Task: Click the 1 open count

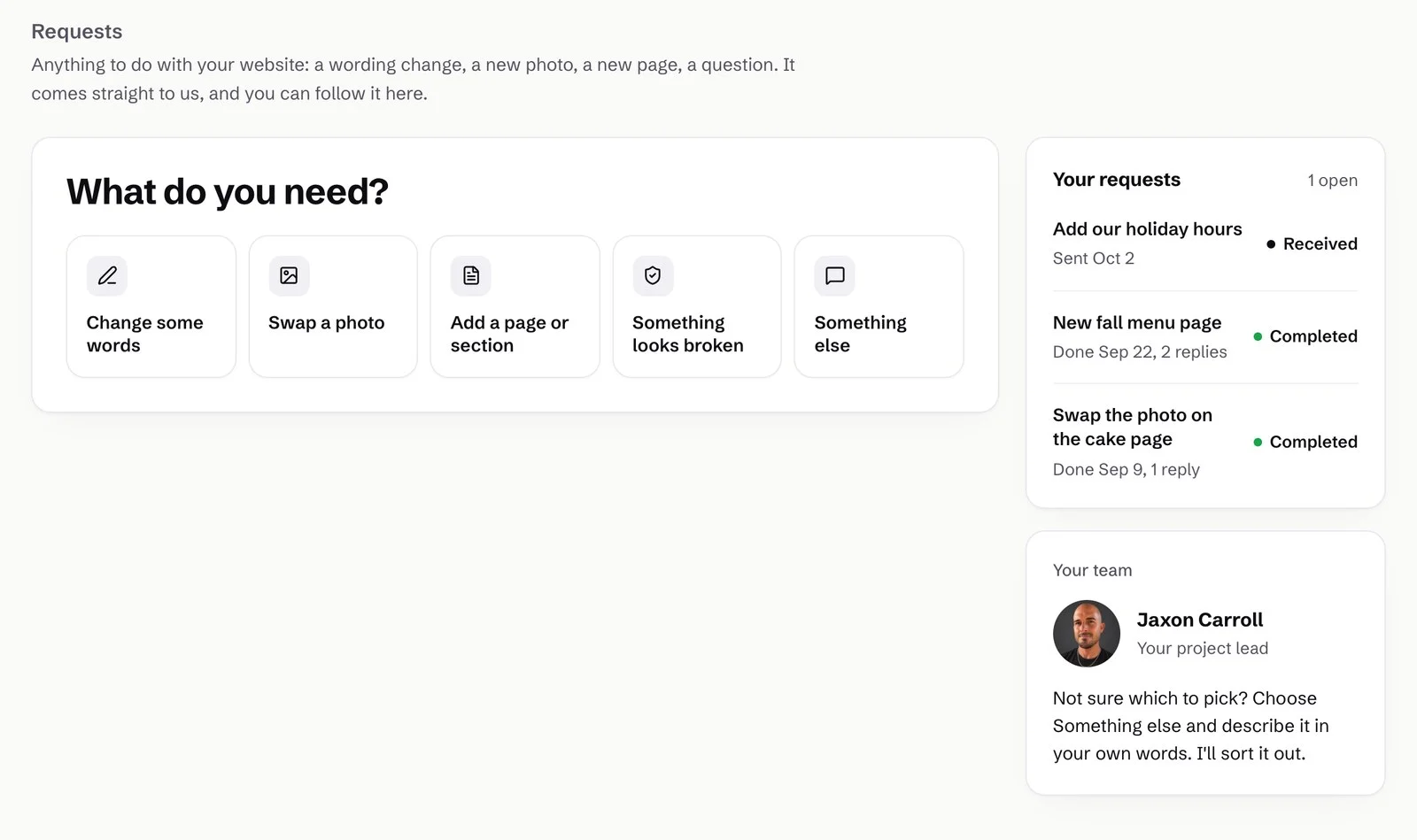Action: pyautogui.click(x=1332, y=181)
